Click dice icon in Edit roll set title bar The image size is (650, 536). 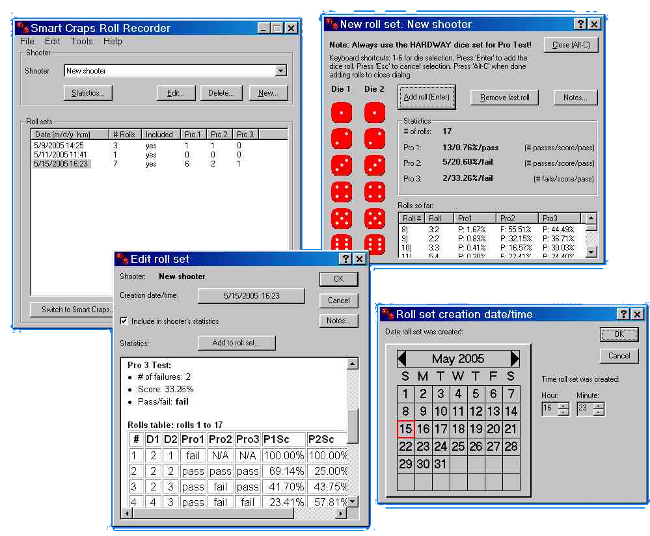click(x=123, y=259)
